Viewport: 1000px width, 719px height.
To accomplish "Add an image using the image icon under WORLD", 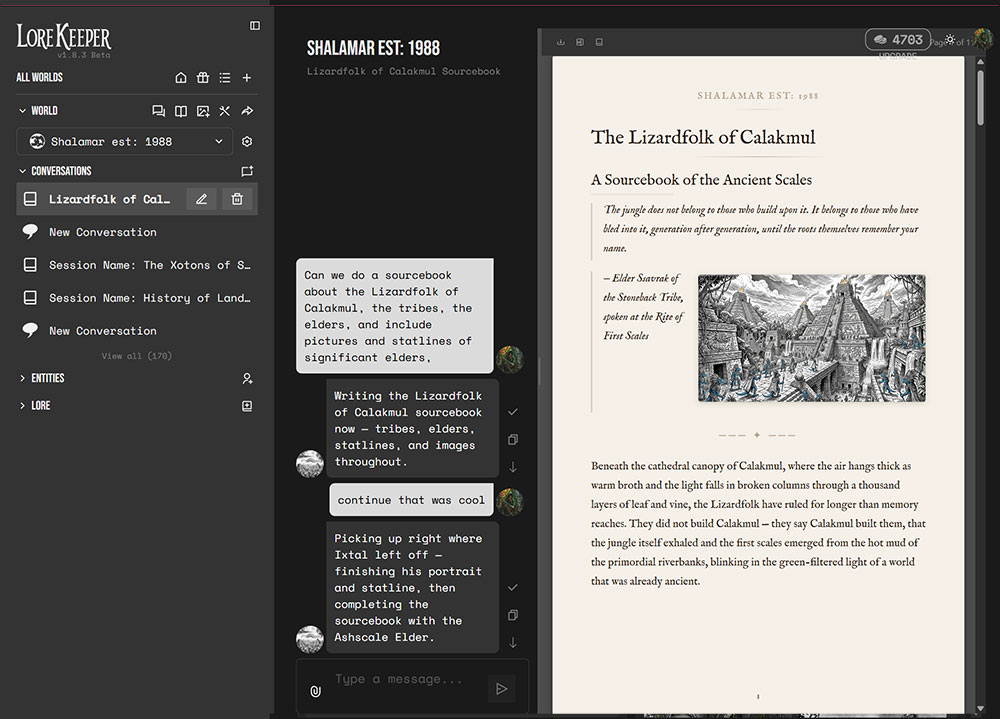I will pos(204,111).
